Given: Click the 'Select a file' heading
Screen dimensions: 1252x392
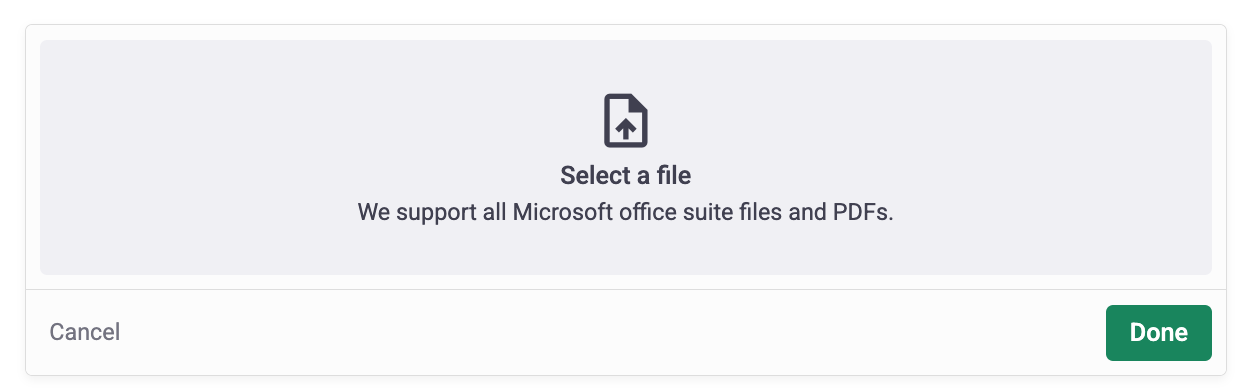Looking at the screenshot, I should point(626,176).
